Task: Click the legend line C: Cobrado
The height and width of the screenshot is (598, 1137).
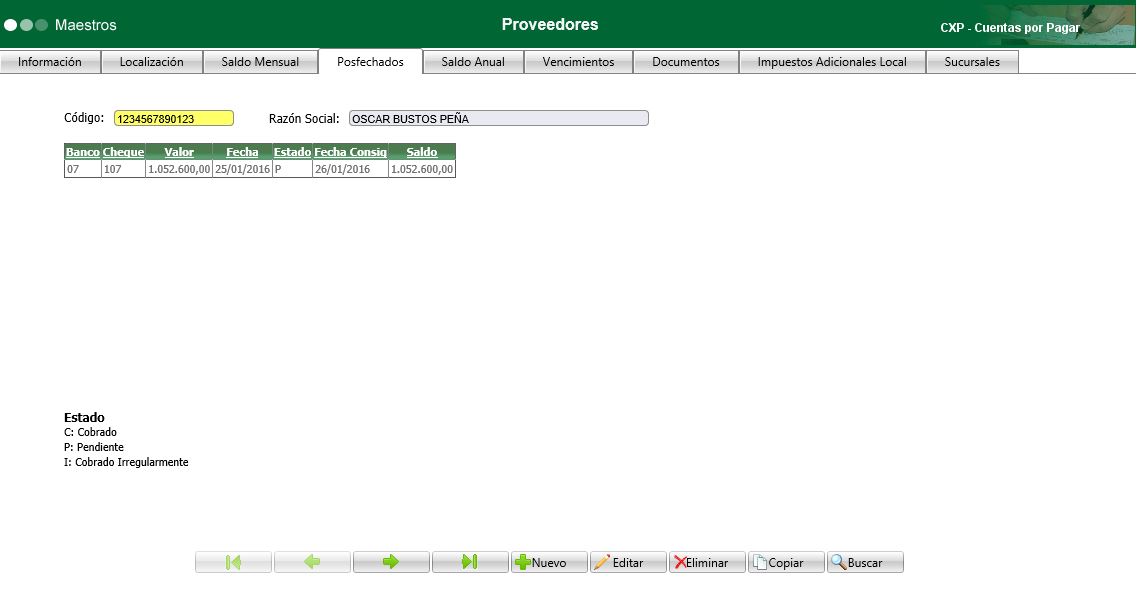Action: pos(91,432)
